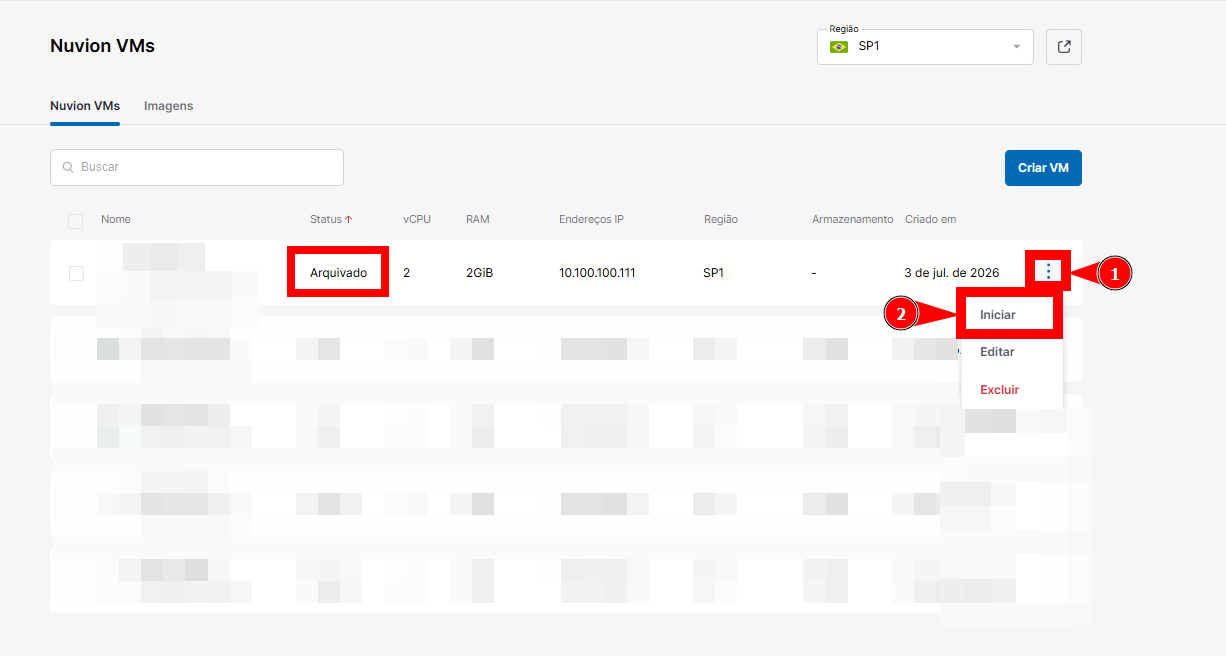Click the Status sort arrow
Image resolution: width=1226 pixels, height=656 pixels.
(349, 219)
